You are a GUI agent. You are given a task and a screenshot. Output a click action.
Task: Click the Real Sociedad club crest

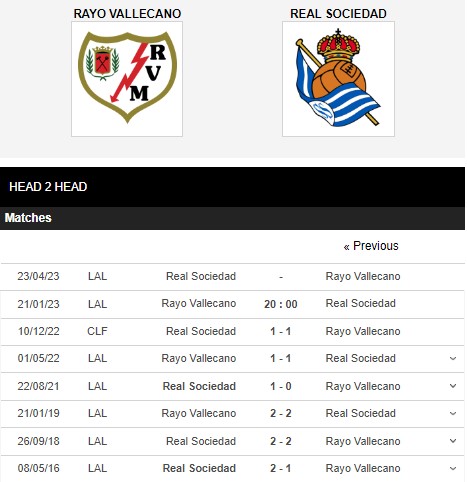338,79
